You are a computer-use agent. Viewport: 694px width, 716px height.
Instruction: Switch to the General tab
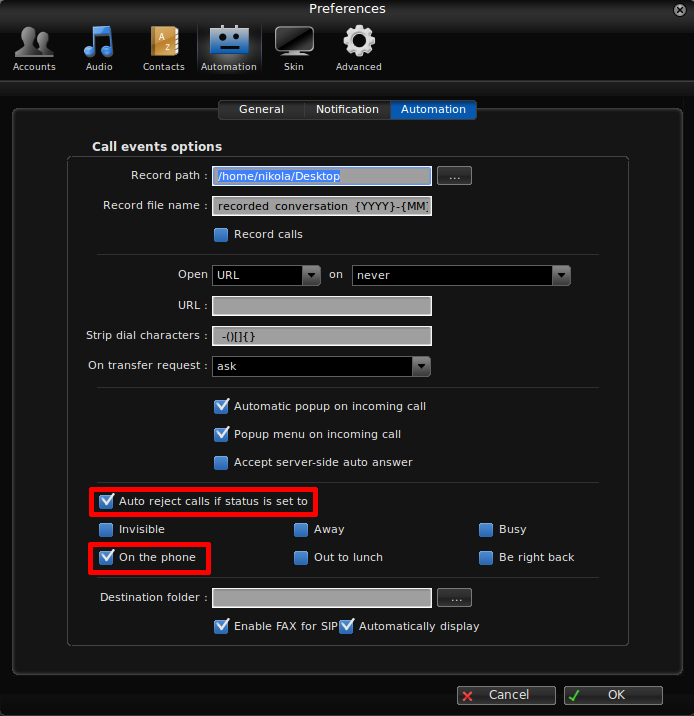[x=261, y=110]
